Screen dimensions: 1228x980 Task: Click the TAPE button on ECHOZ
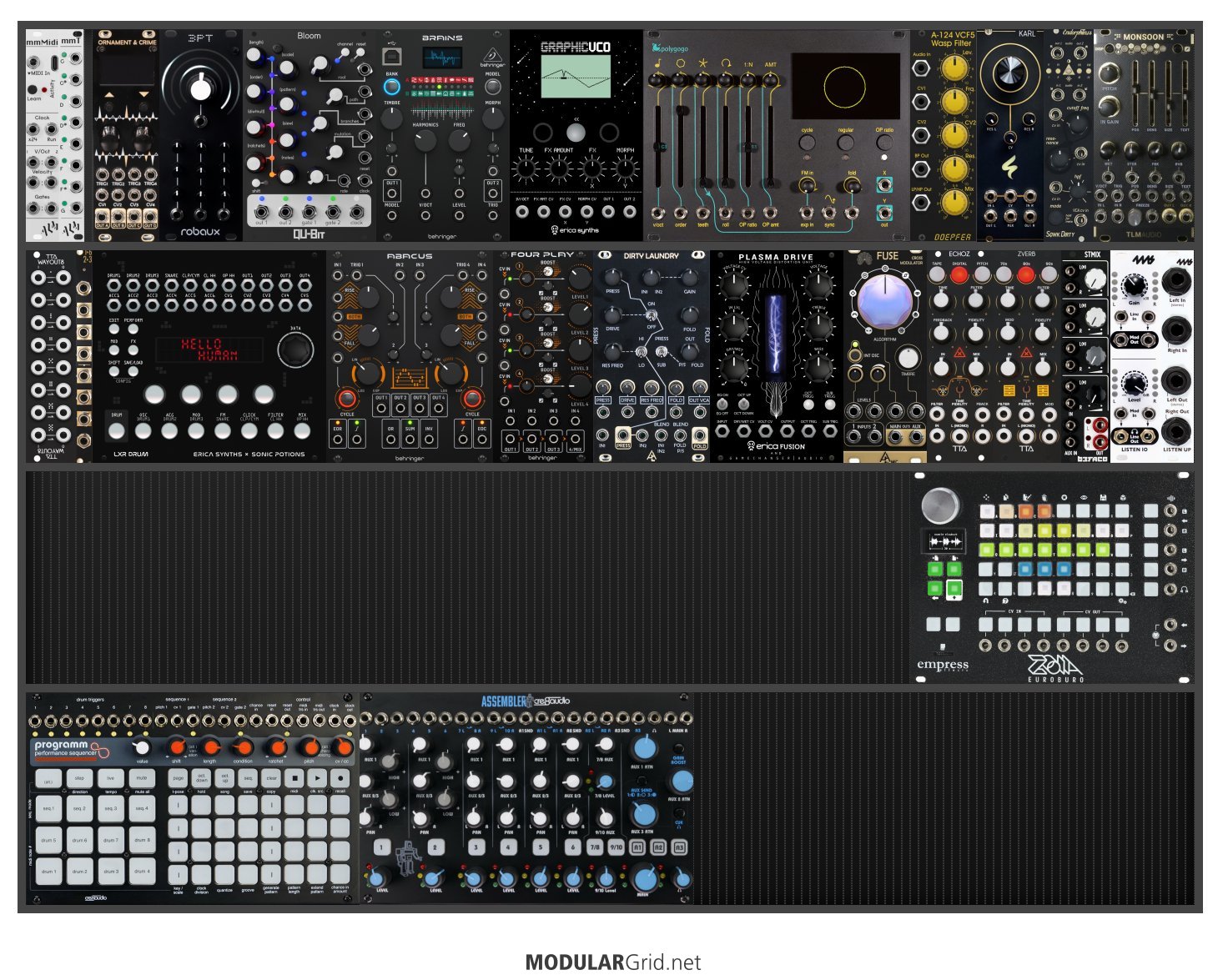(x=938, y=274)
